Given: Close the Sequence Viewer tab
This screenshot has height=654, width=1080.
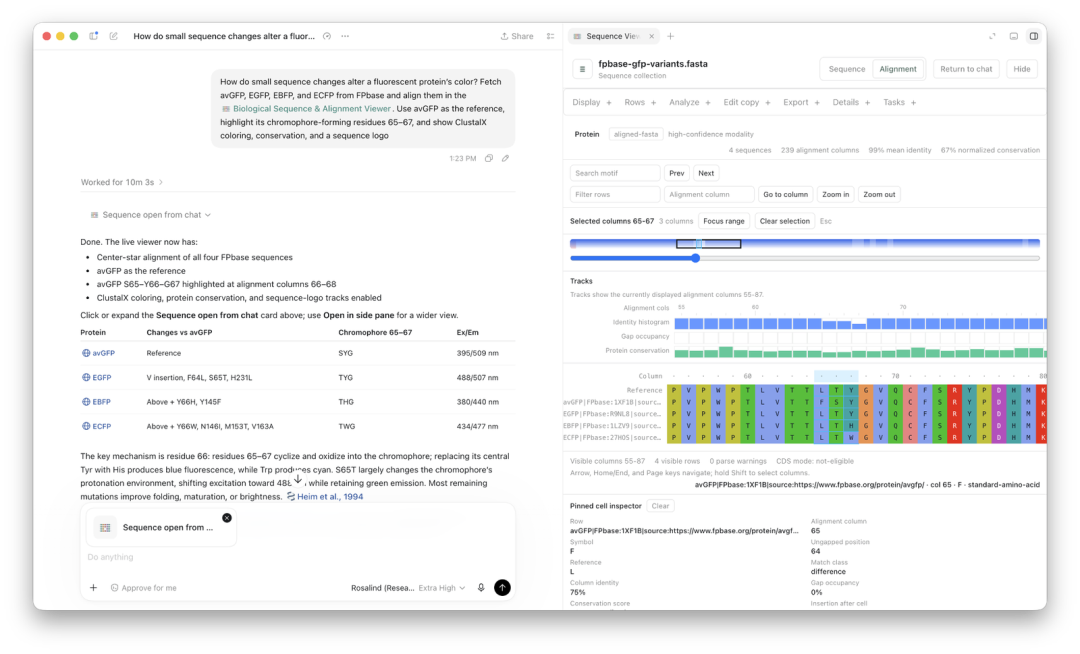Looking at the screenshot, I should point(652,36).
